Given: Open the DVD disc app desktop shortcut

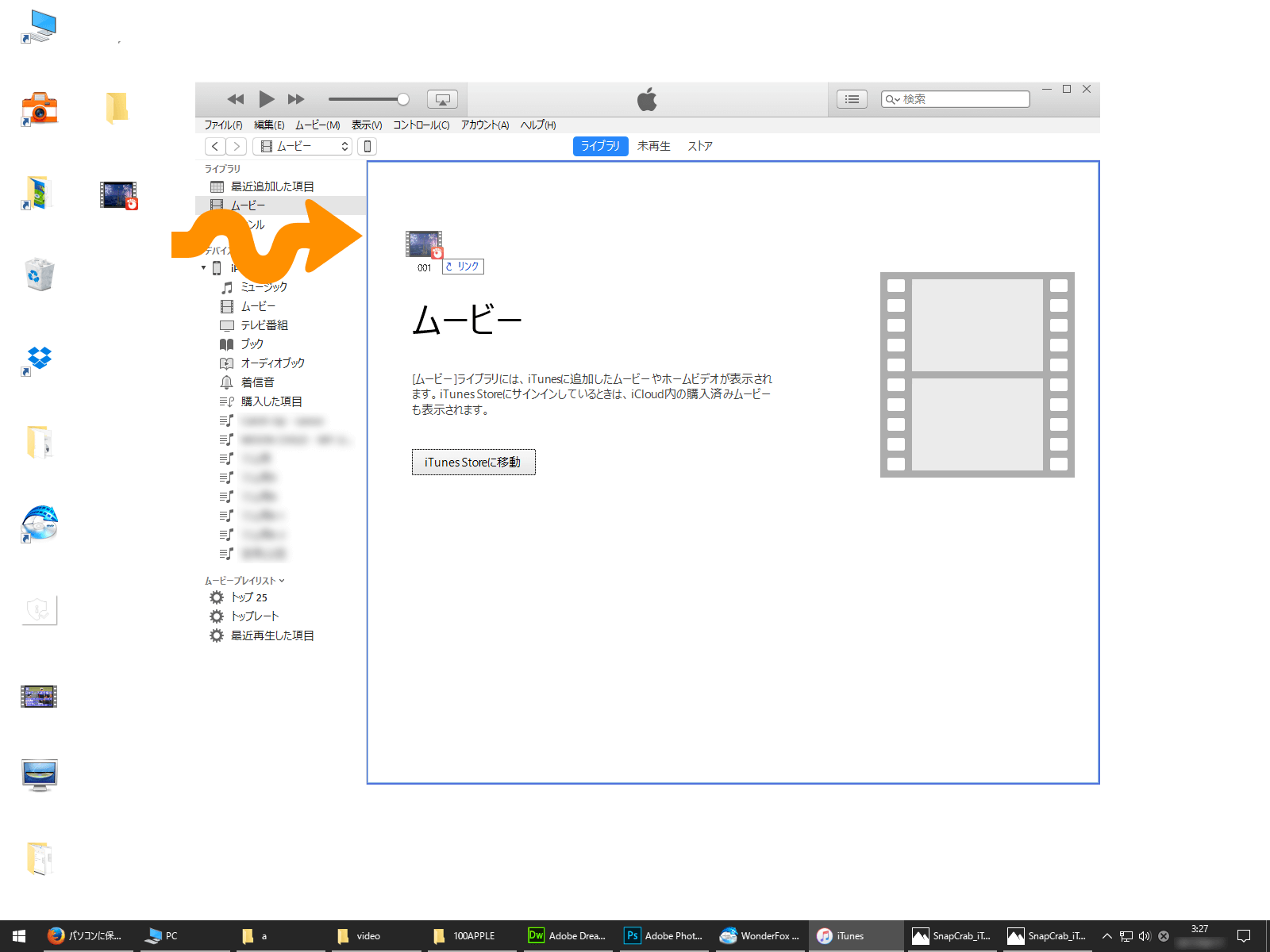Looking at the screenshot, I should tap(39, 524).
